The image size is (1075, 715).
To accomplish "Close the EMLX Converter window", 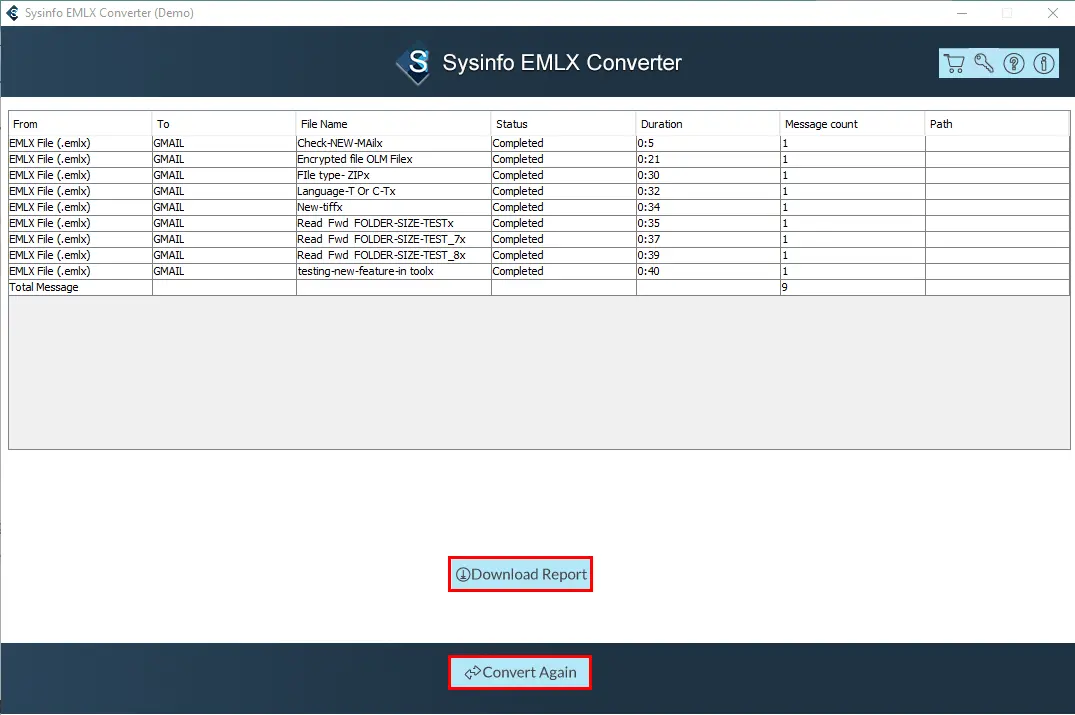I will click(x=1052, y=13).
